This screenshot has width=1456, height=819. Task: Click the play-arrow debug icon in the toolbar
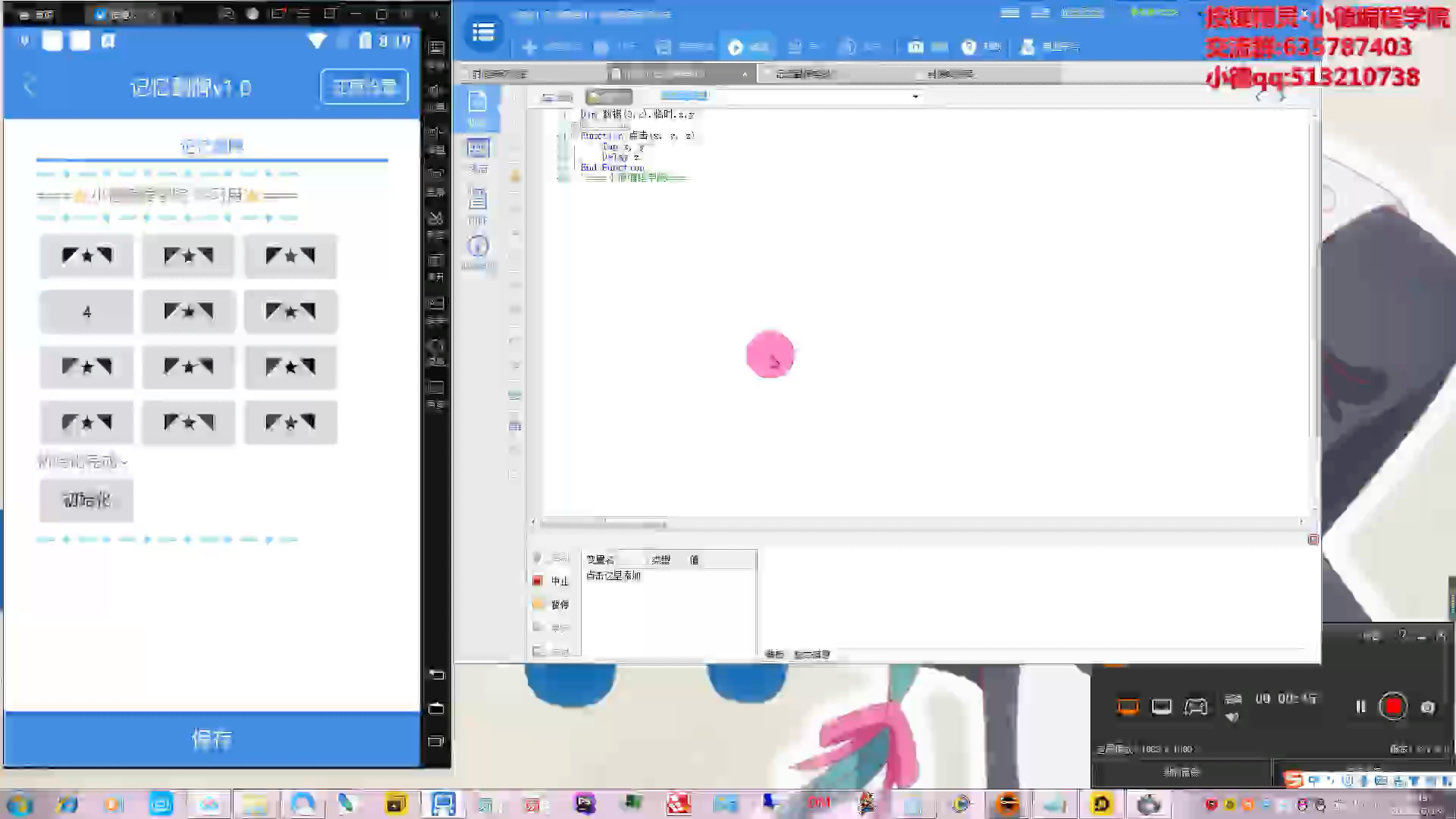click(735, 47)
